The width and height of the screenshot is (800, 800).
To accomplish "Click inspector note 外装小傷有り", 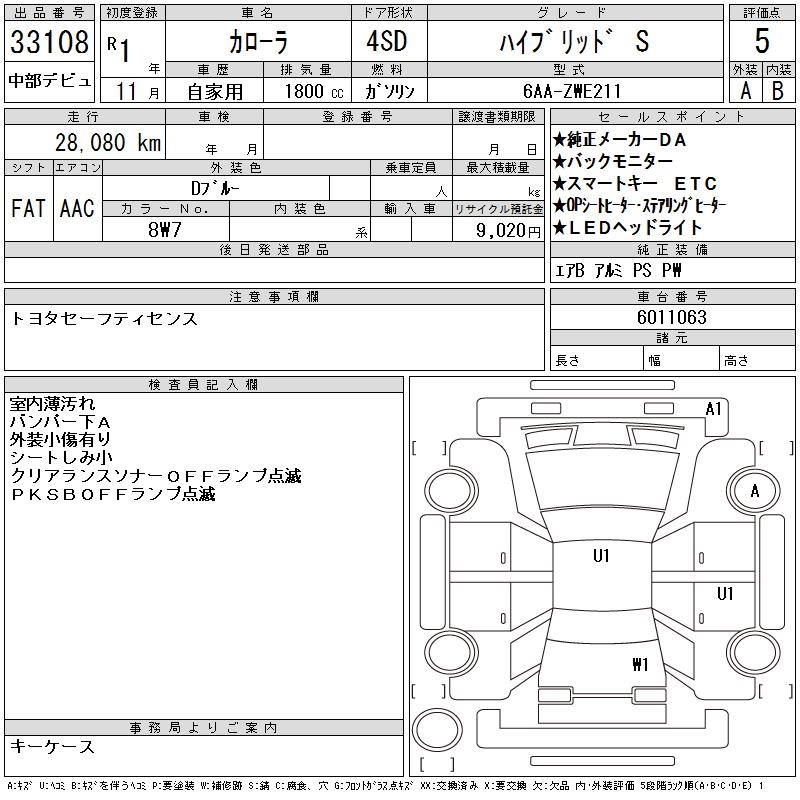I will click(x=60, y=439).
